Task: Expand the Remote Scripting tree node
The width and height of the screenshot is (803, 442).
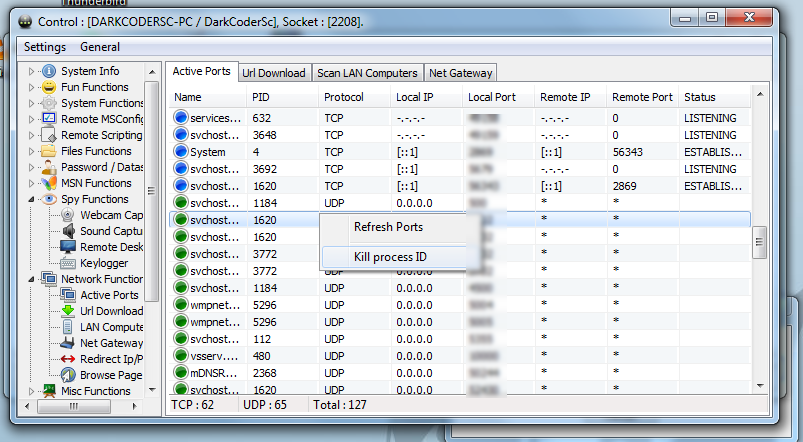Action: pyautogui.click(x=31, y=135)
